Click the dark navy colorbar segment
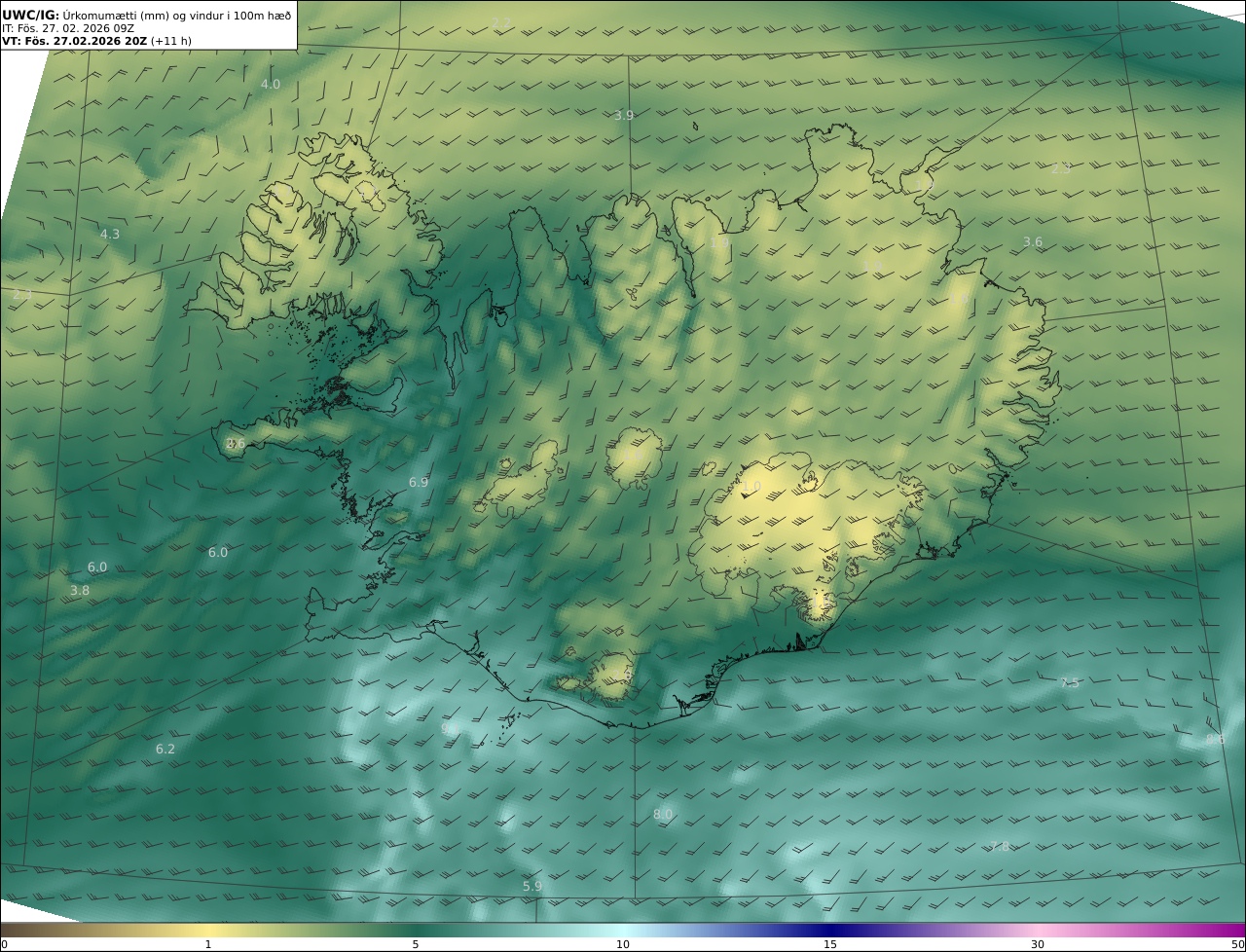This screenshot has height=952, width=1246. tap(830, 930)
